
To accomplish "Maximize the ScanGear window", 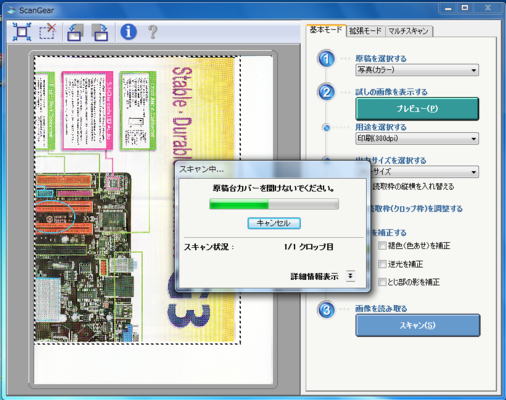I will [x=465, y=8].
